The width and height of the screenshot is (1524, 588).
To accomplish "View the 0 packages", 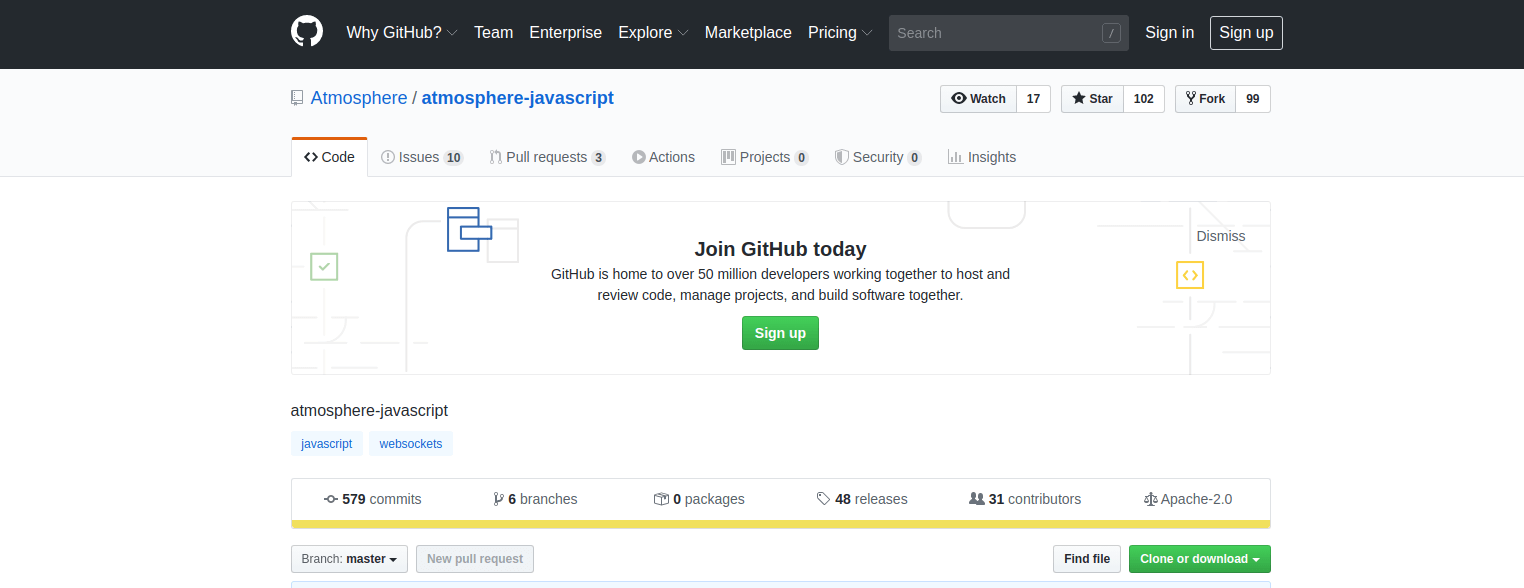I will (699, 499).
